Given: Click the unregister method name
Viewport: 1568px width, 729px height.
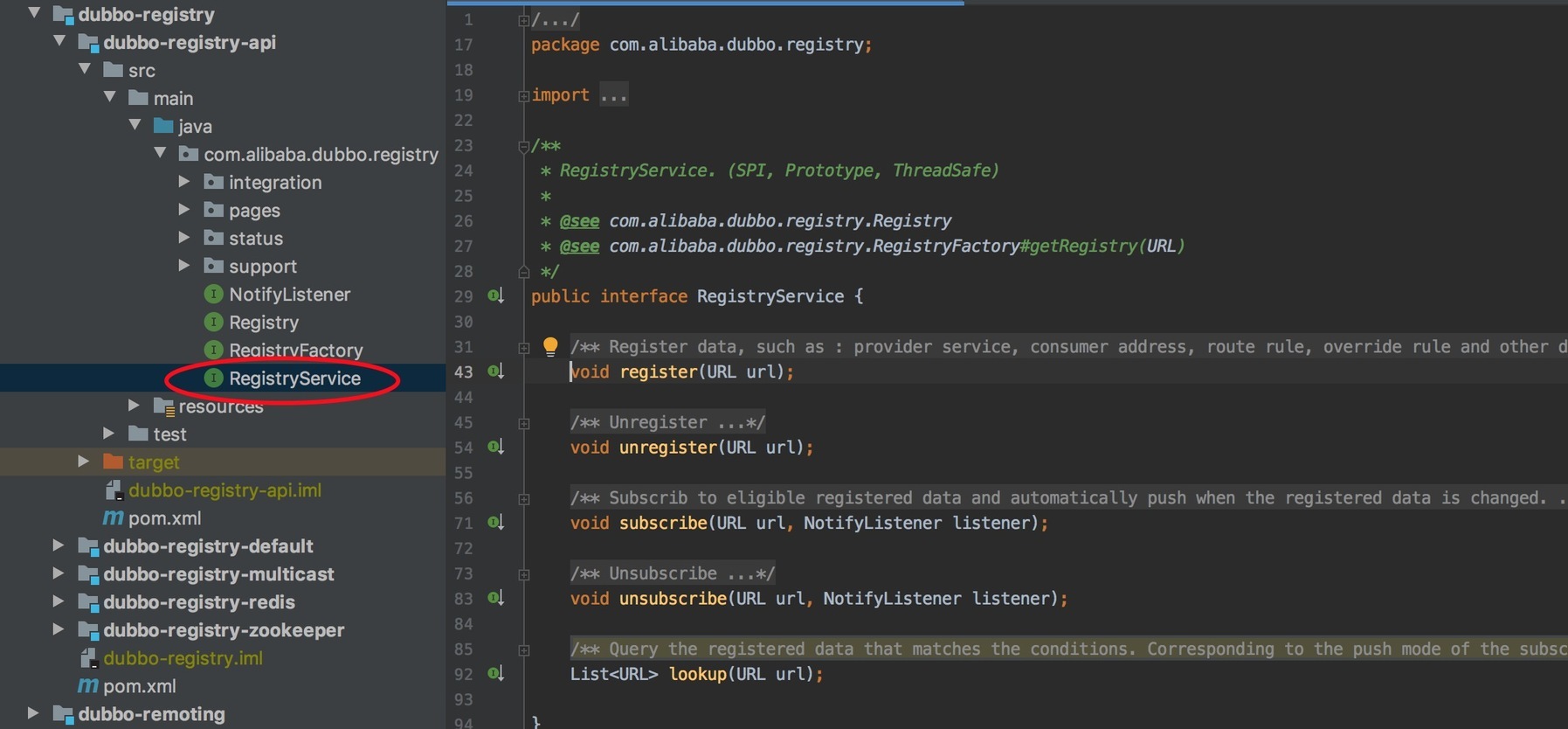Looking at the screenshot, I should 668,448.
